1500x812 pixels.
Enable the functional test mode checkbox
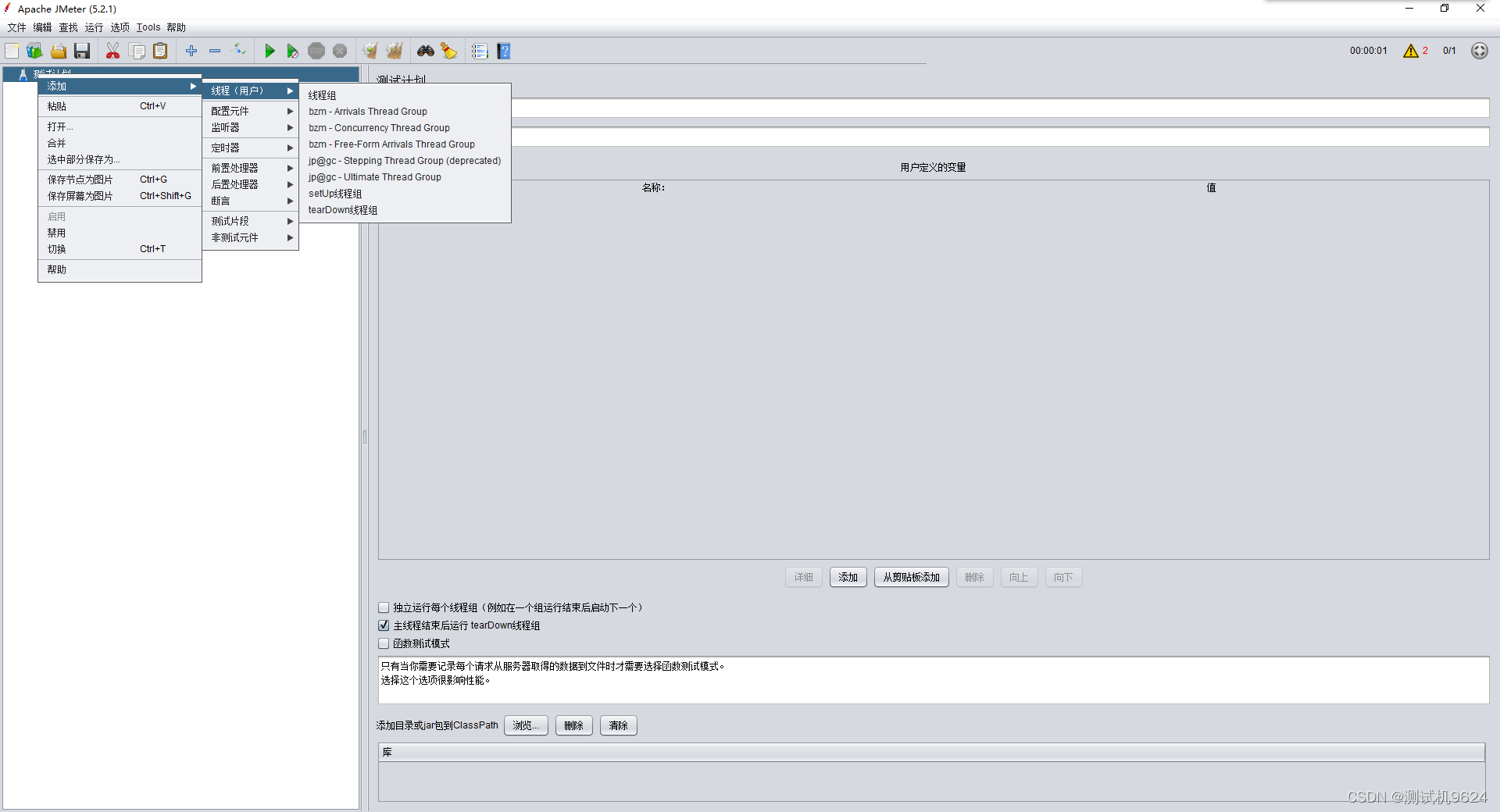pos(384,643)
